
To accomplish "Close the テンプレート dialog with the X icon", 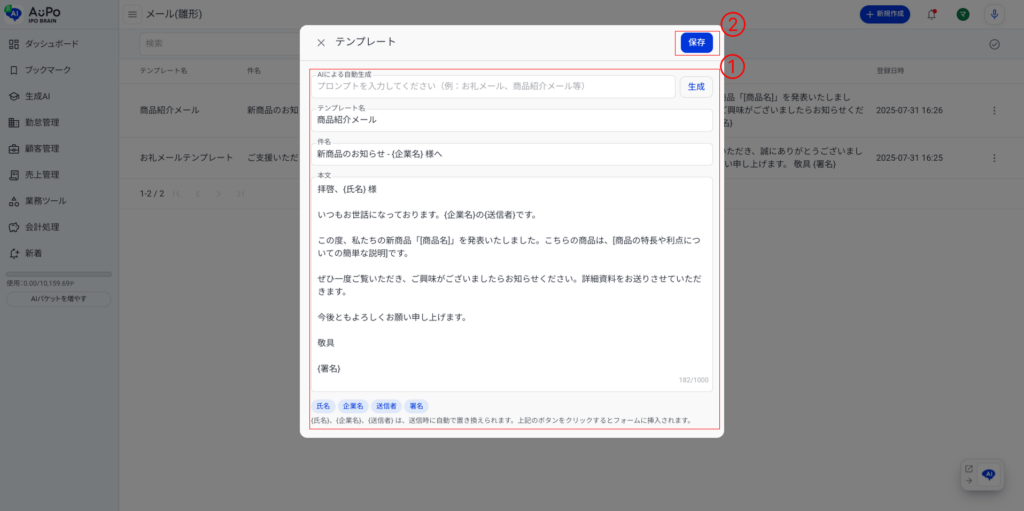I will [x=321, y=43].
